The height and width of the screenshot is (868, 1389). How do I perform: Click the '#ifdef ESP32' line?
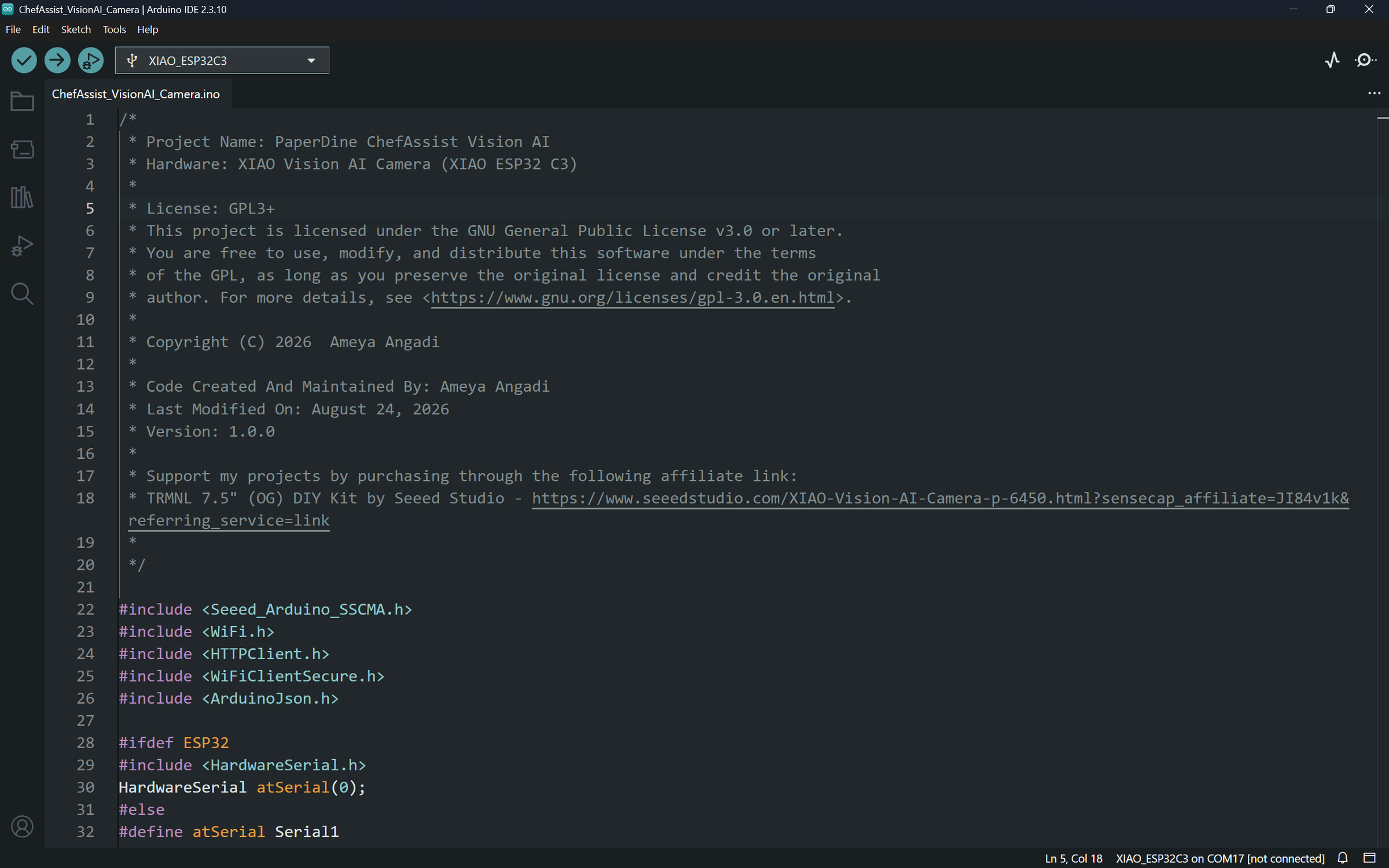174,743
